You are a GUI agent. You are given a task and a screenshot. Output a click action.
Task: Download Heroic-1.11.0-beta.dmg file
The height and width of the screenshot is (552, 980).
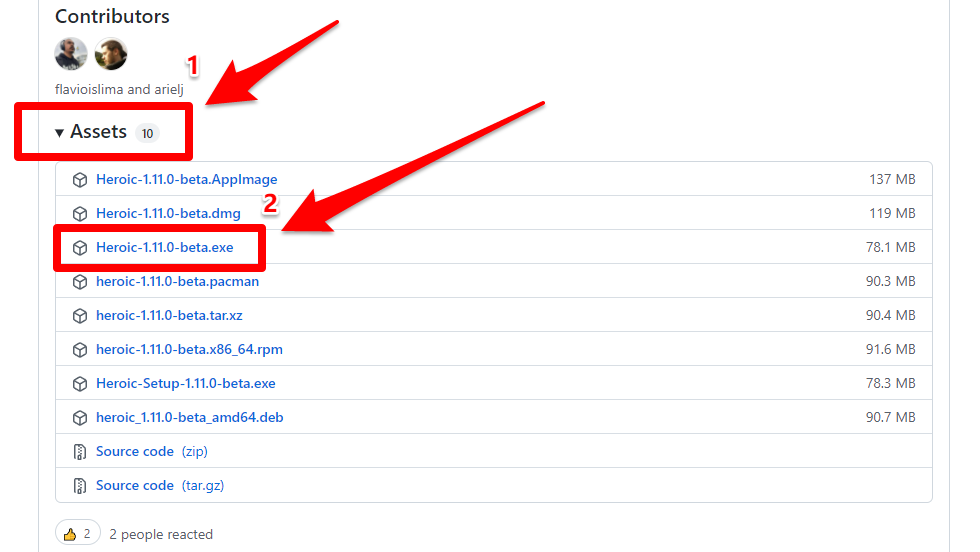[x=168, y=214]
